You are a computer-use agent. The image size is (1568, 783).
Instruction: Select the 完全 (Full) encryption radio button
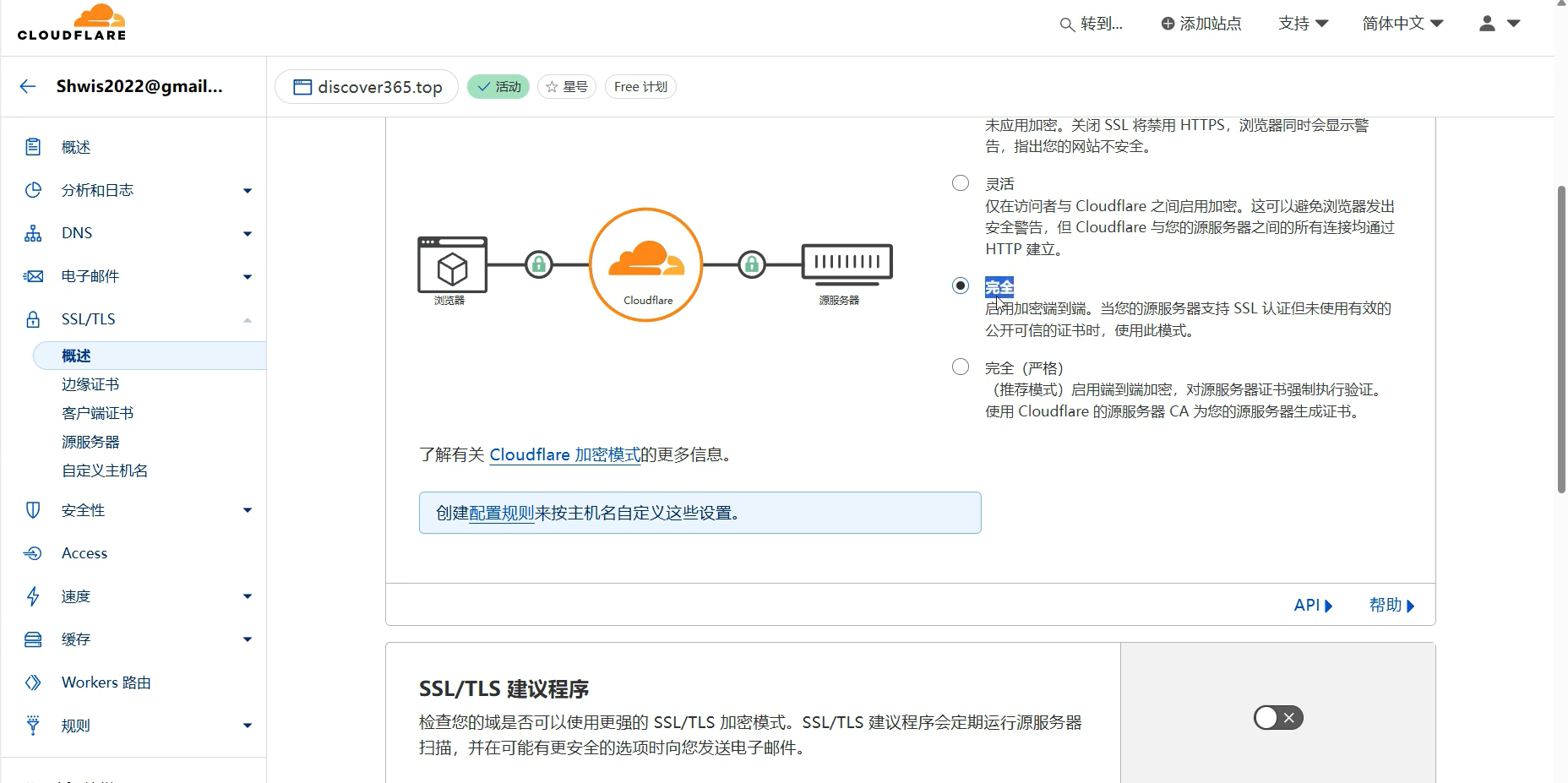[961, 285]
